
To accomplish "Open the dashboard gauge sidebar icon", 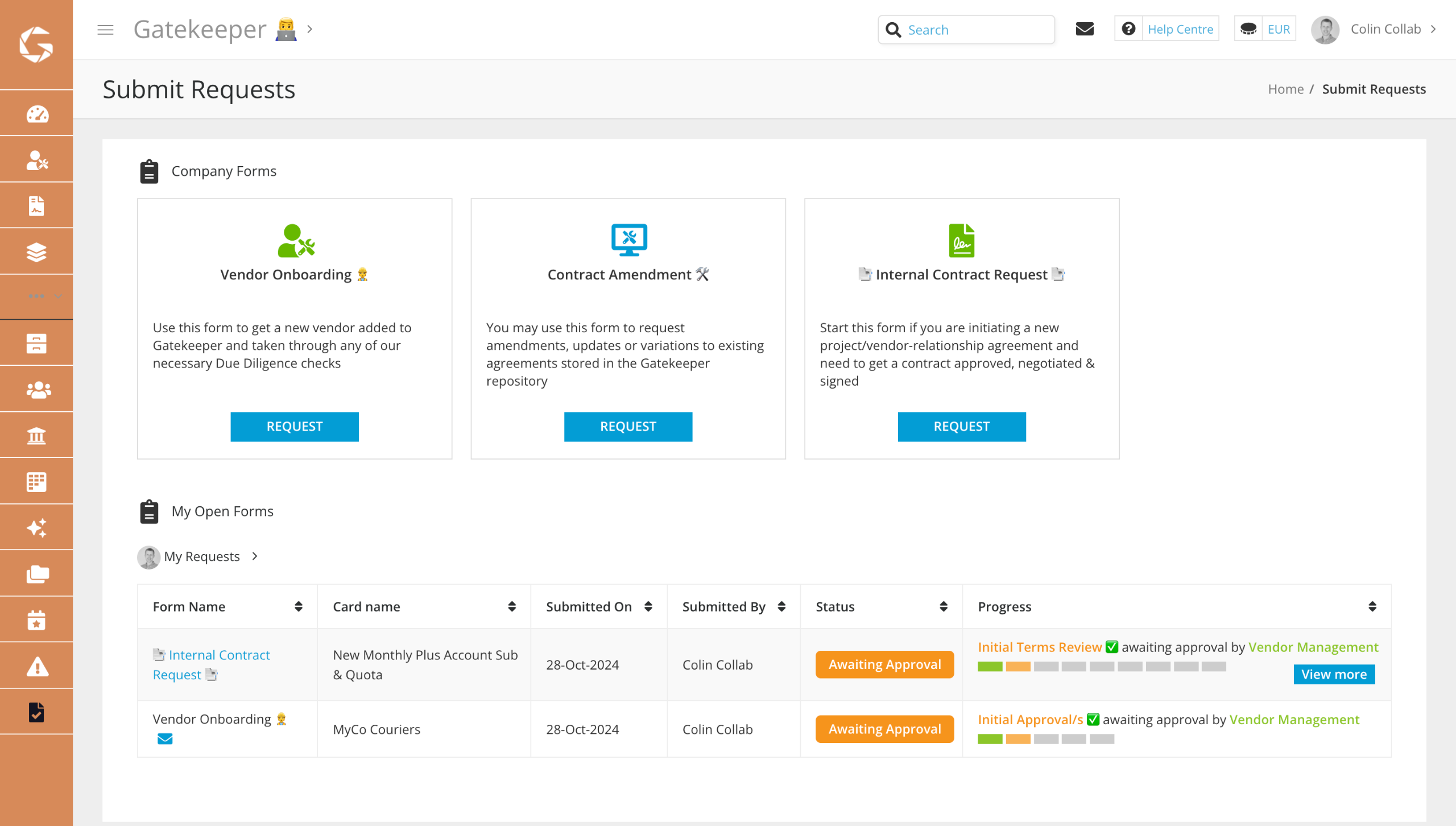I will (37, 114).
